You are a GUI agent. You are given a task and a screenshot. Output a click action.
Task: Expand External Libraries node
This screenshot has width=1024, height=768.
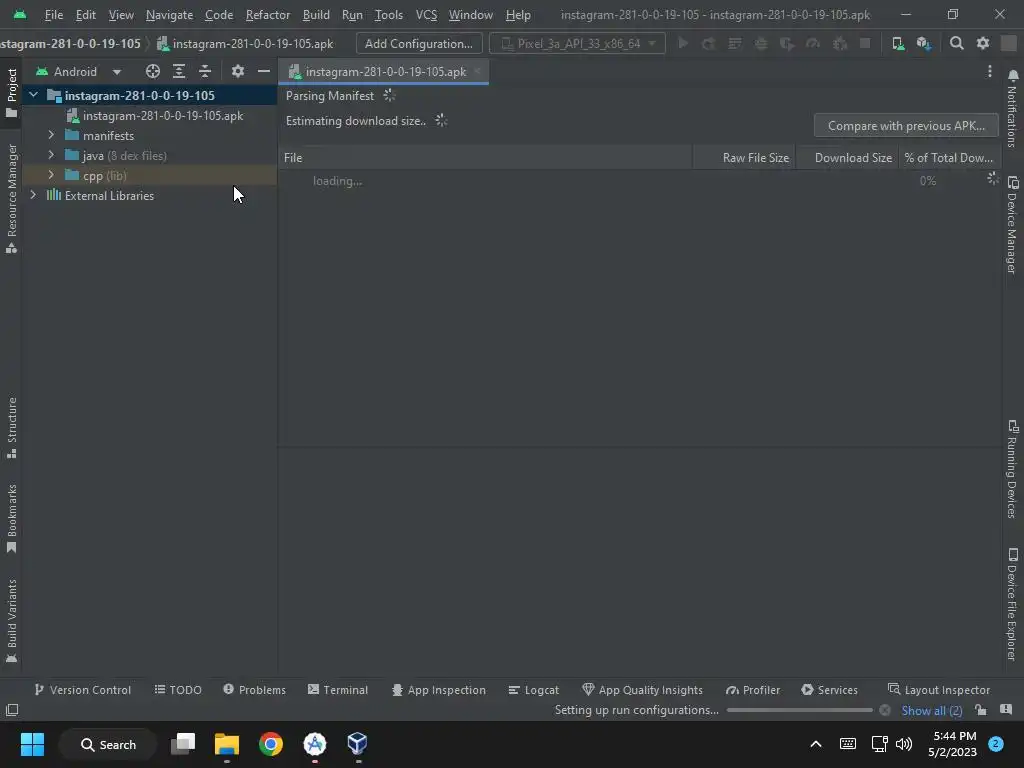33,195
